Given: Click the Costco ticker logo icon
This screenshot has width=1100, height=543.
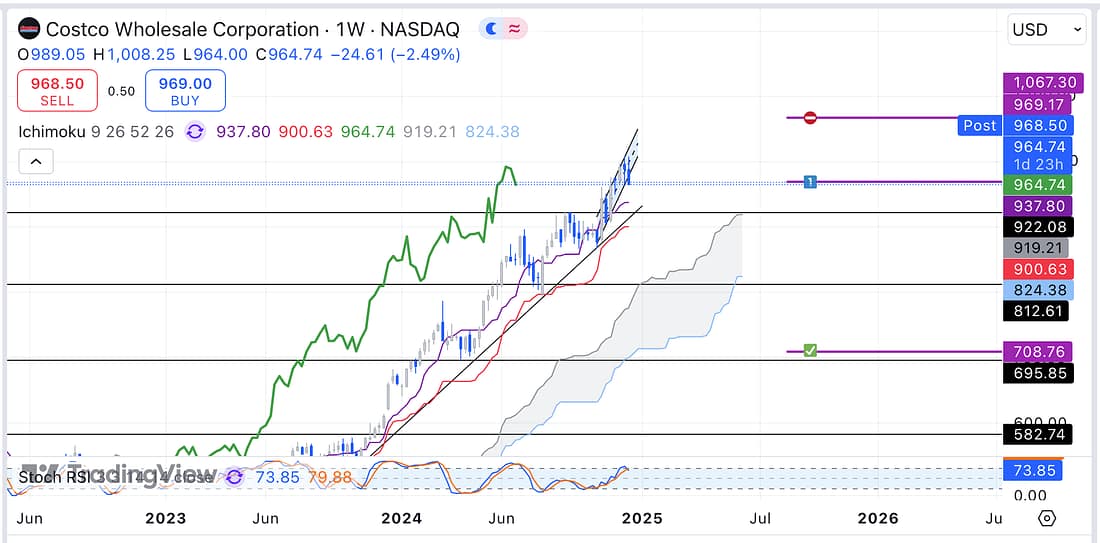Looking at the screenshot, I should (x=31, y=30).
